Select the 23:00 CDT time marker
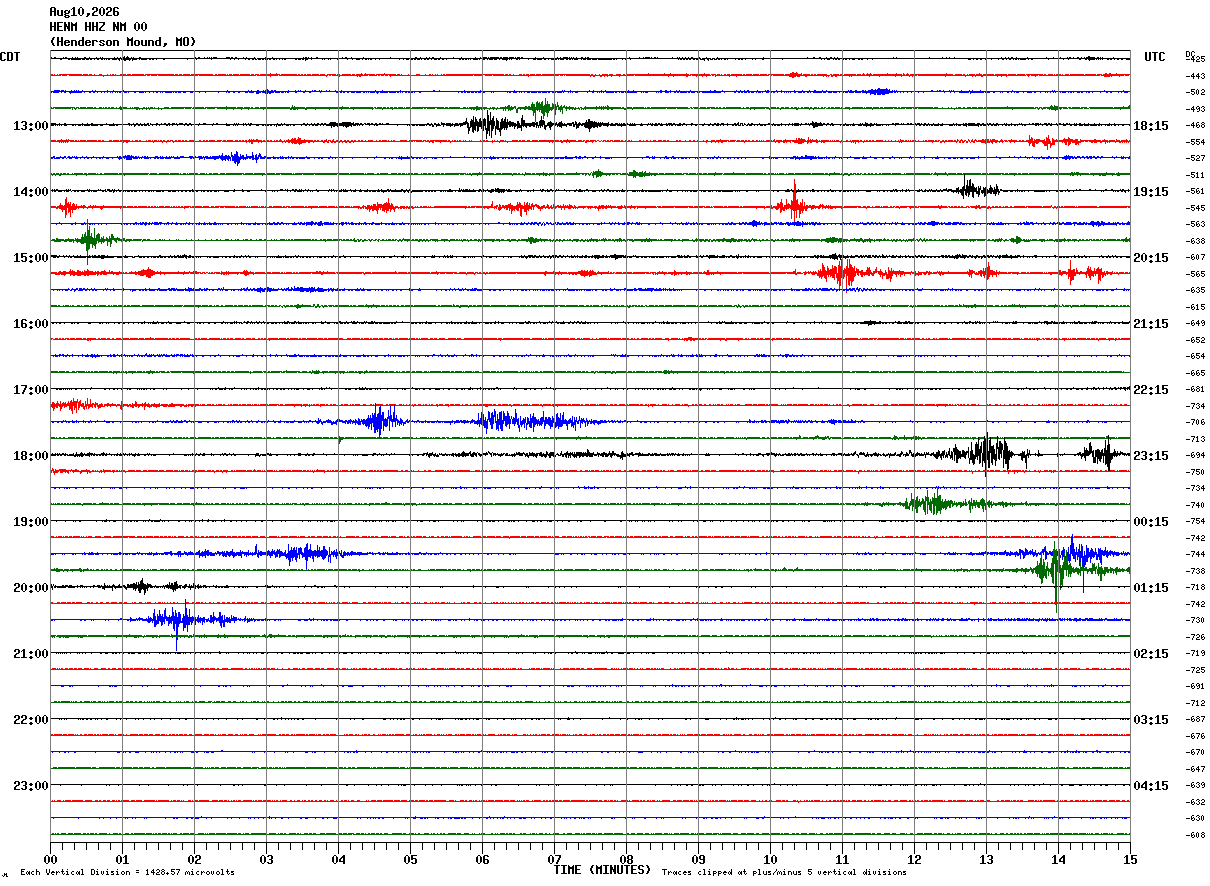This screenshot has width=1210, height=886. click(x=31, y=786)
